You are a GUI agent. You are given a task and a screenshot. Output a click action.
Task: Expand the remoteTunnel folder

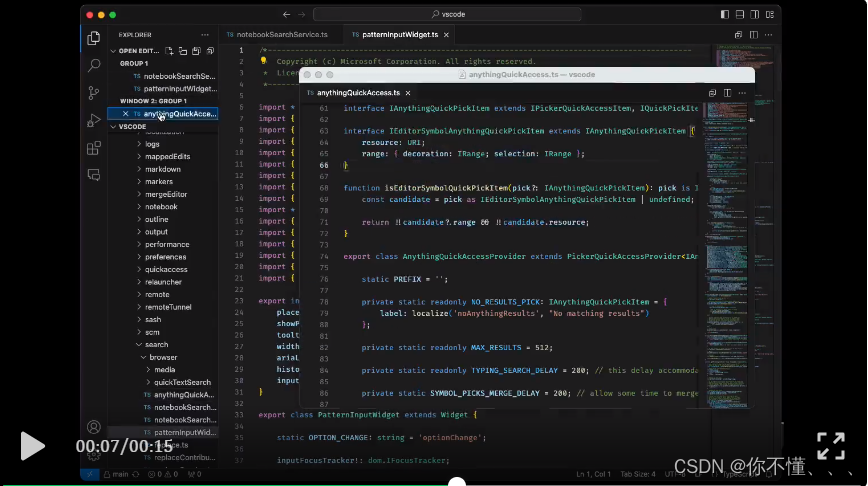pos(139,307)
